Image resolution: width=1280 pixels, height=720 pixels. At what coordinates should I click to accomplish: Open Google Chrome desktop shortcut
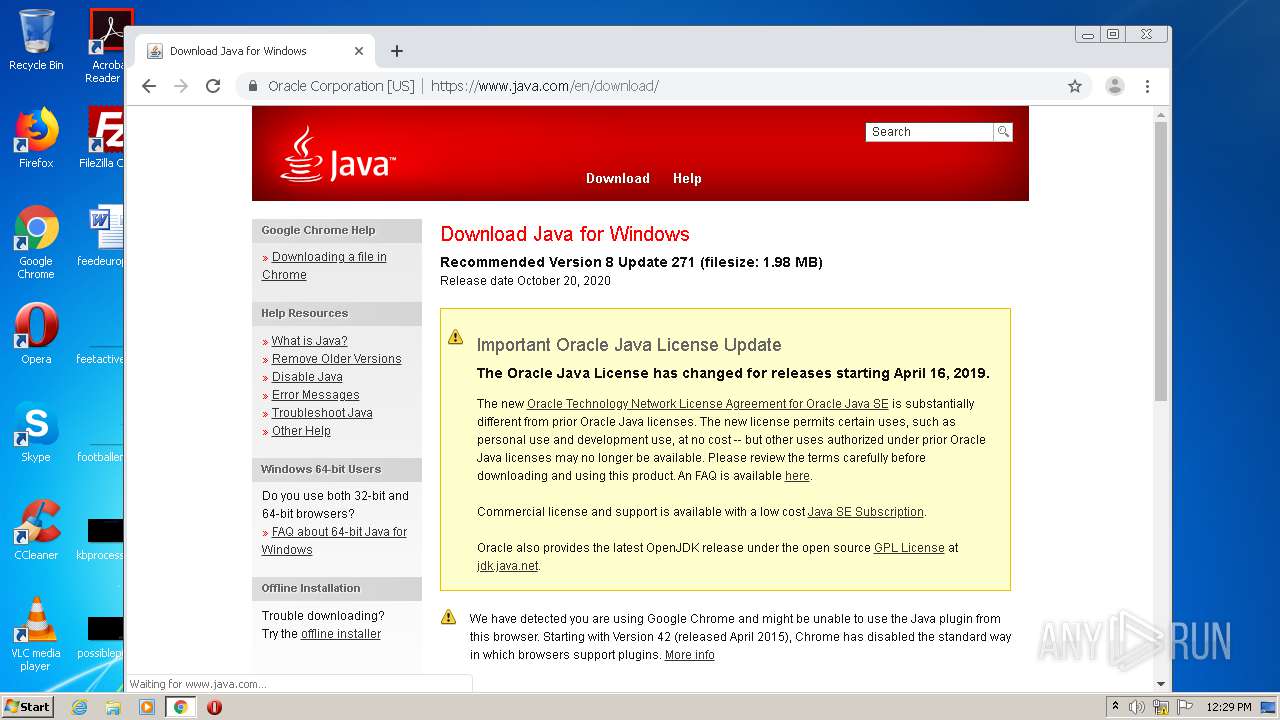[x=36, y=243]
